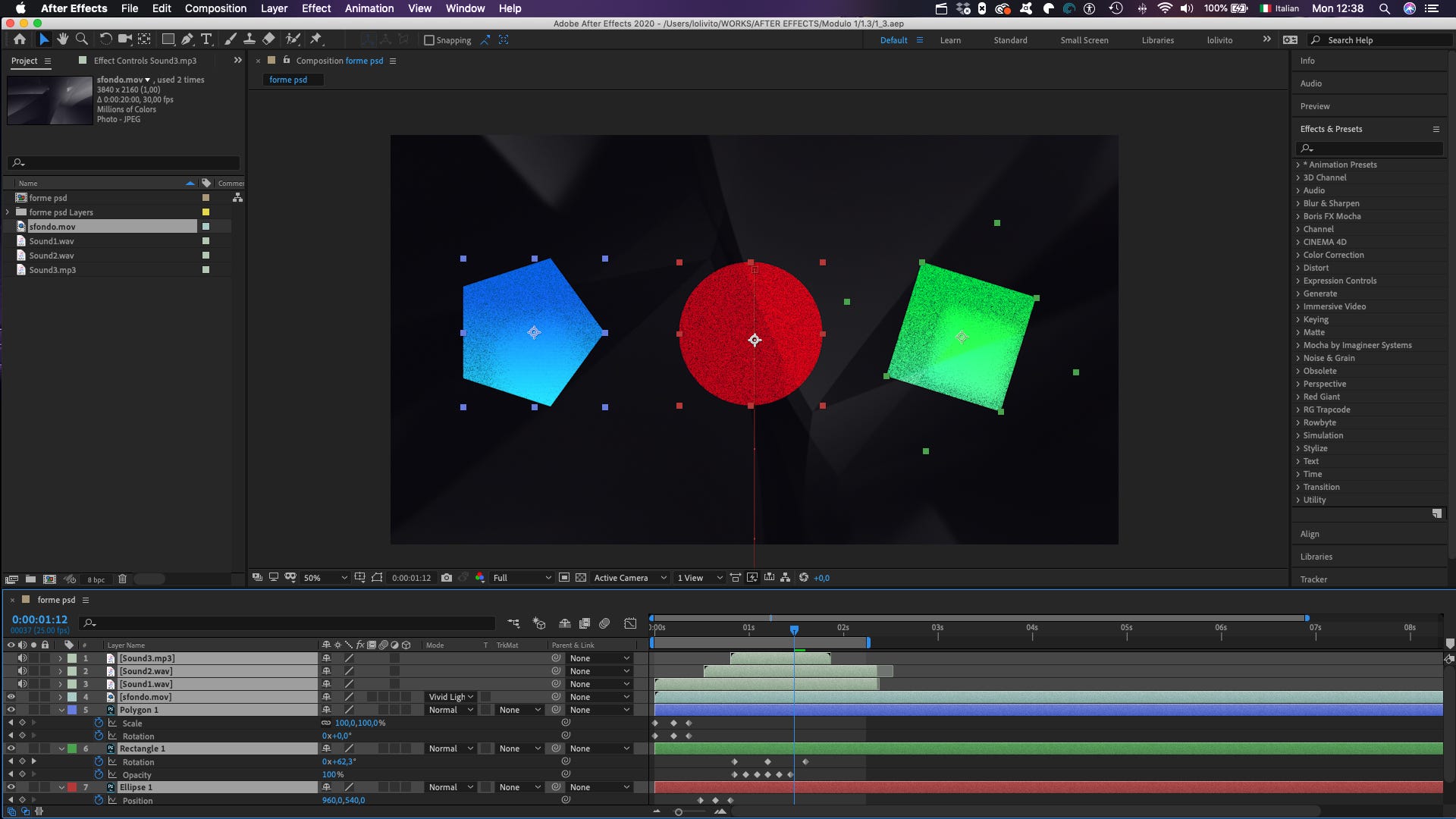Screen dimensions: 1456x819
Task: Take a snapshot with camera icon
Action: pyautogui.click(x=447, y=578)
